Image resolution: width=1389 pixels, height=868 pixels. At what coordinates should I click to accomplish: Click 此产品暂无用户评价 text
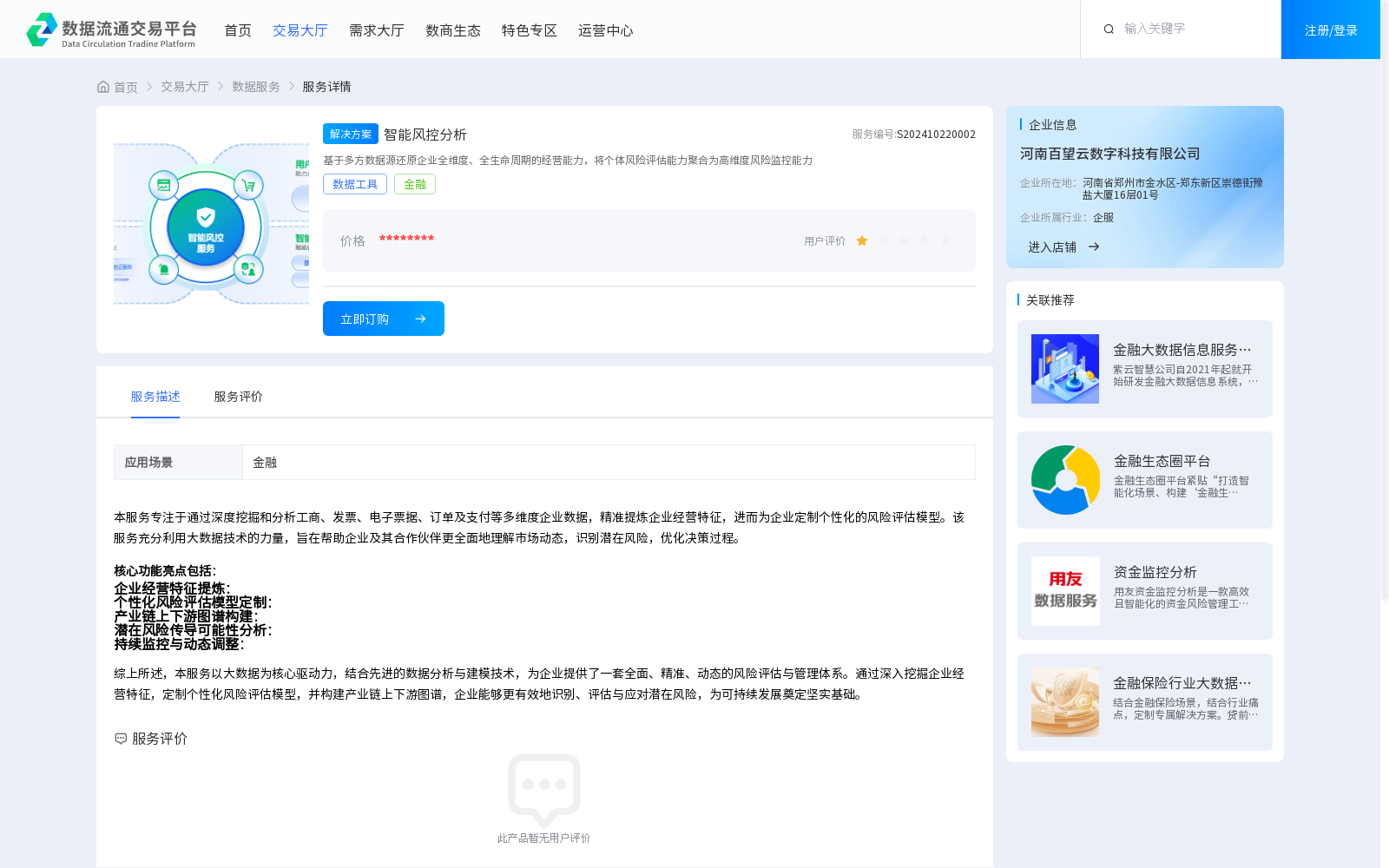coord(543,838)
